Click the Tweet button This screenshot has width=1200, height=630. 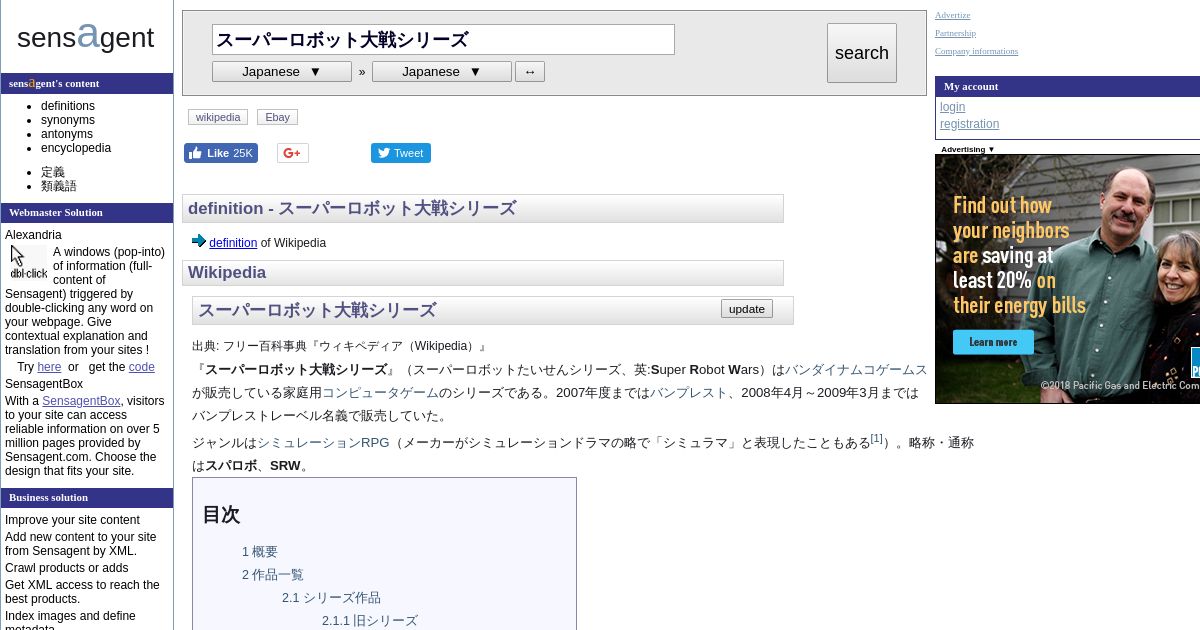pos(400,153)
